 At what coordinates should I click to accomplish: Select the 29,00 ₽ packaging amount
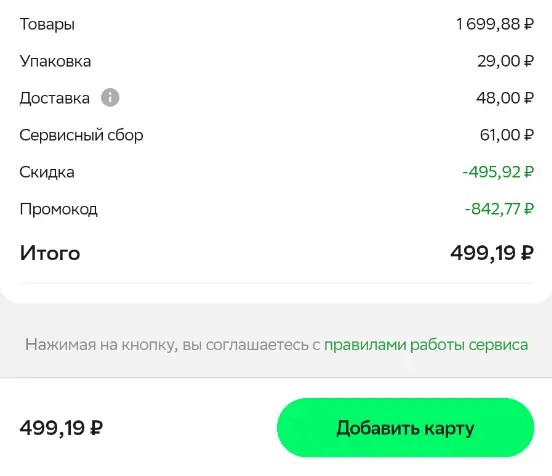point(506,61)
